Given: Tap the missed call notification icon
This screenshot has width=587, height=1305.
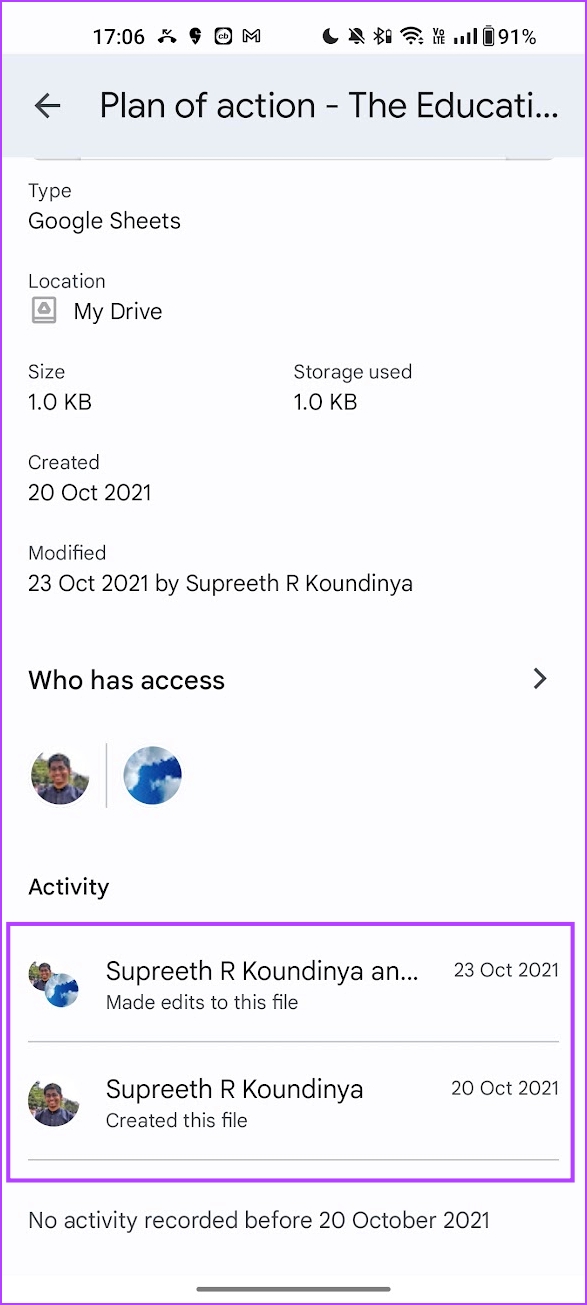Looking at the screenshot, I should coord(166,37).
